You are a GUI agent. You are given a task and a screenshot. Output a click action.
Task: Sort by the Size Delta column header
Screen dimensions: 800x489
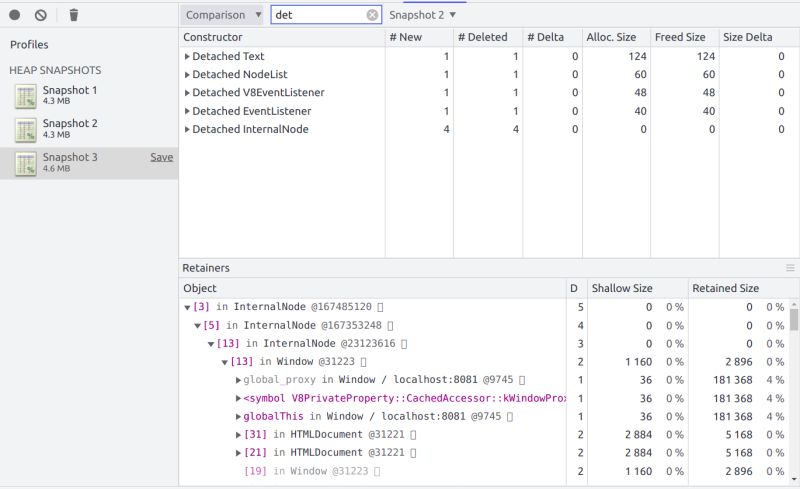point(759,37)
